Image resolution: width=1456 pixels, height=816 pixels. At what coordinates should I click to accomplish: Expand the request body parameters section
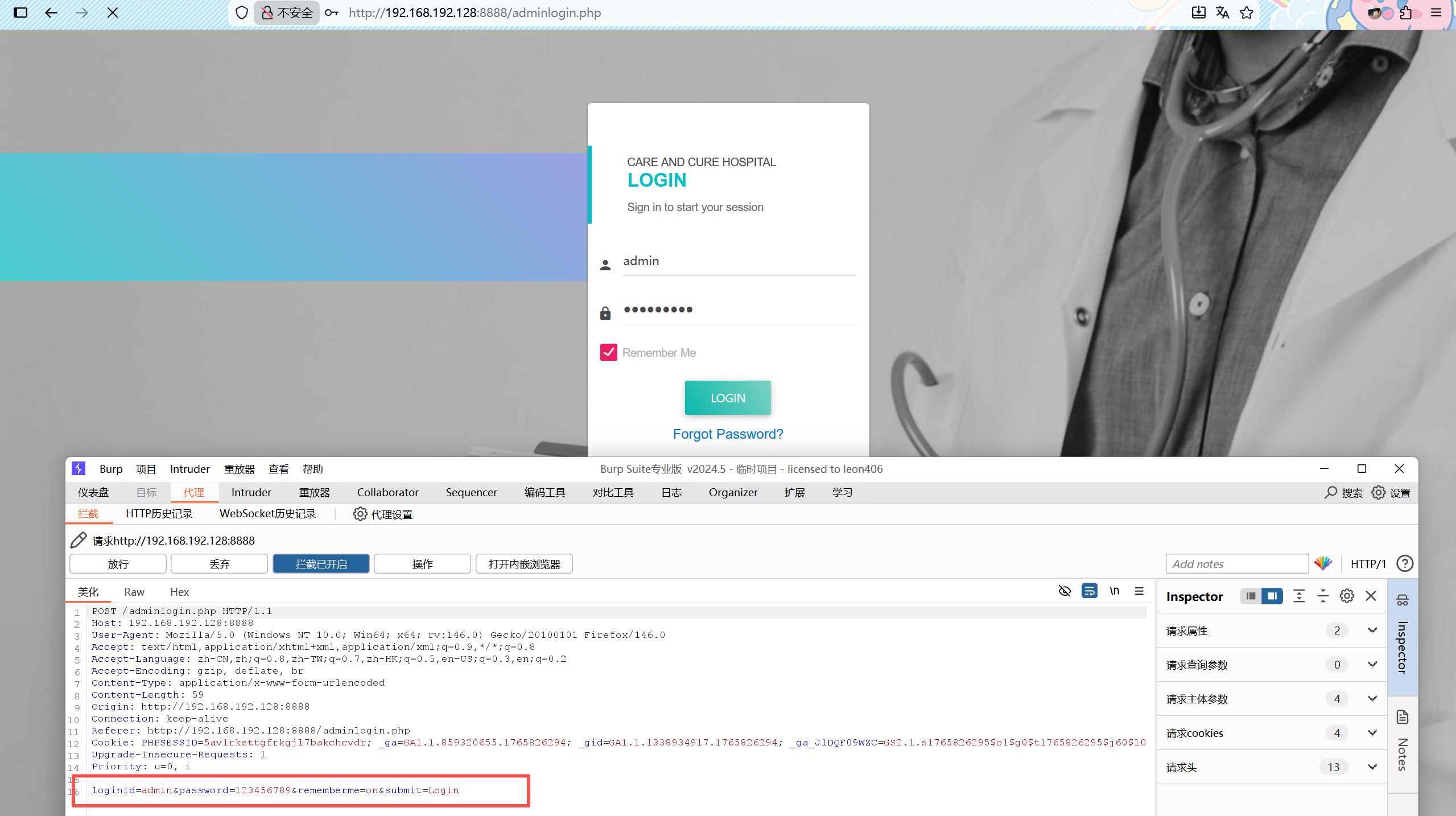[1372, 698]
